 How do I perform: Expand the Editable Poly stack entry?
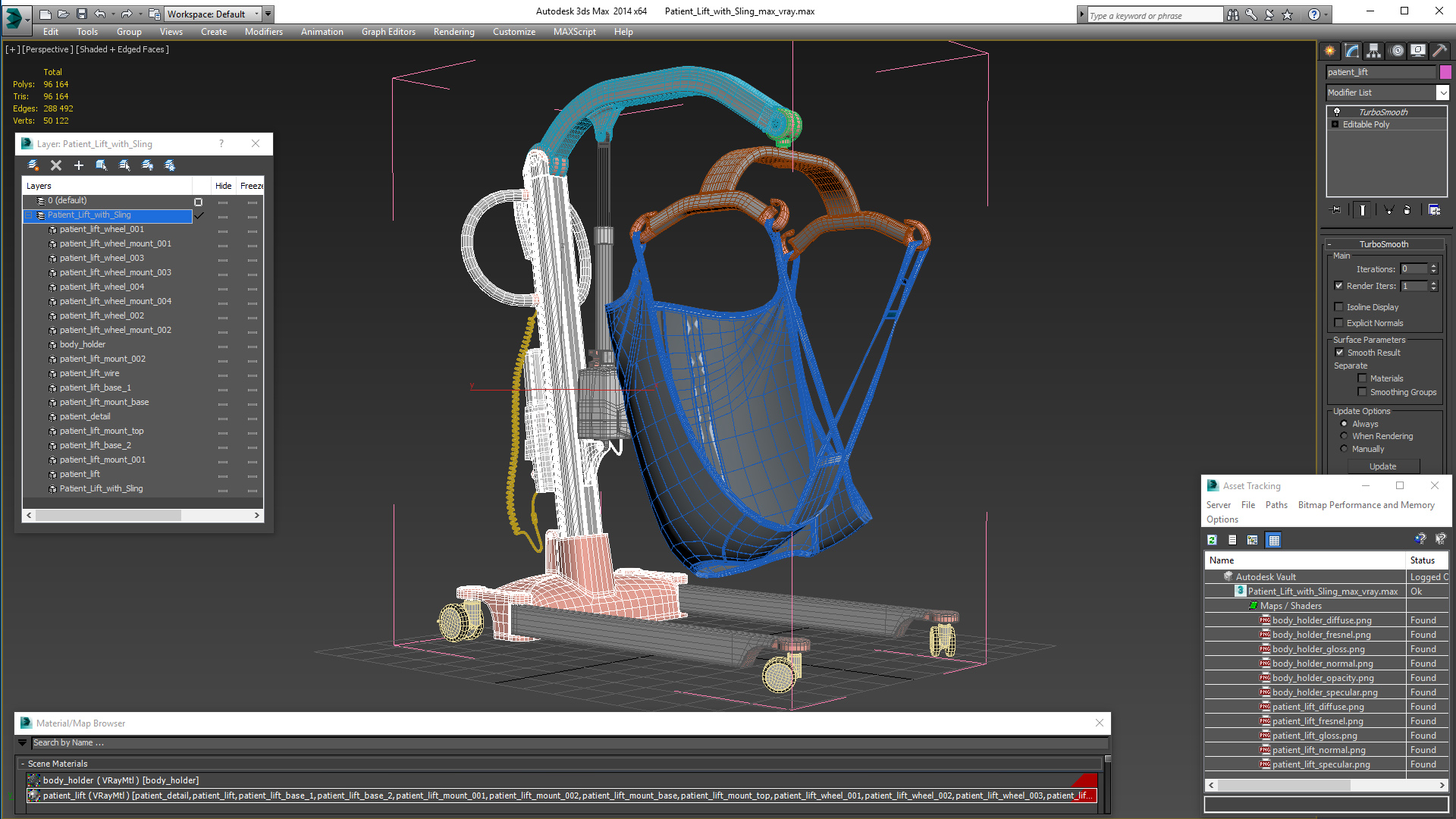pos(1335,124)
